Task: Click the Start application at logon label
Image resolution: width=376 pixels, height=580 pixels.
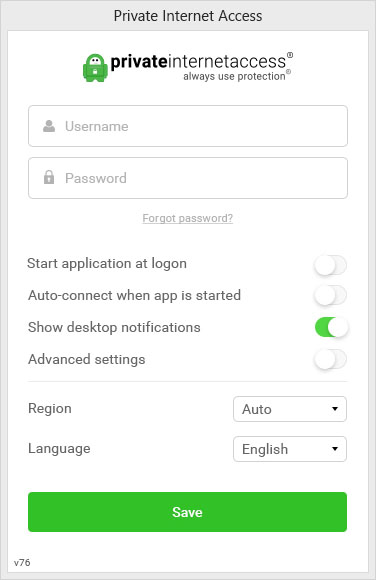Action: point(107,264)
